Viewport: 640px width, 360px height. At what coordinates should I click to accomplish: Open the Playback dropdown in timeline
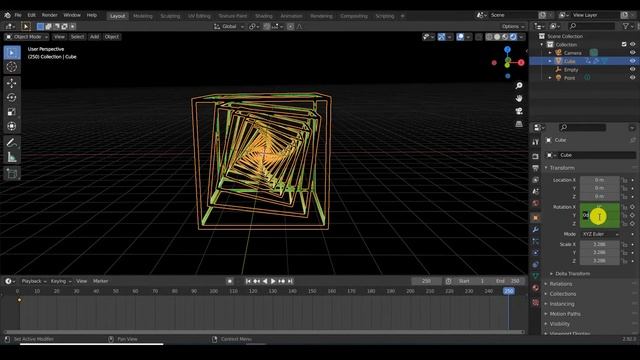click(x=33, y=281)
